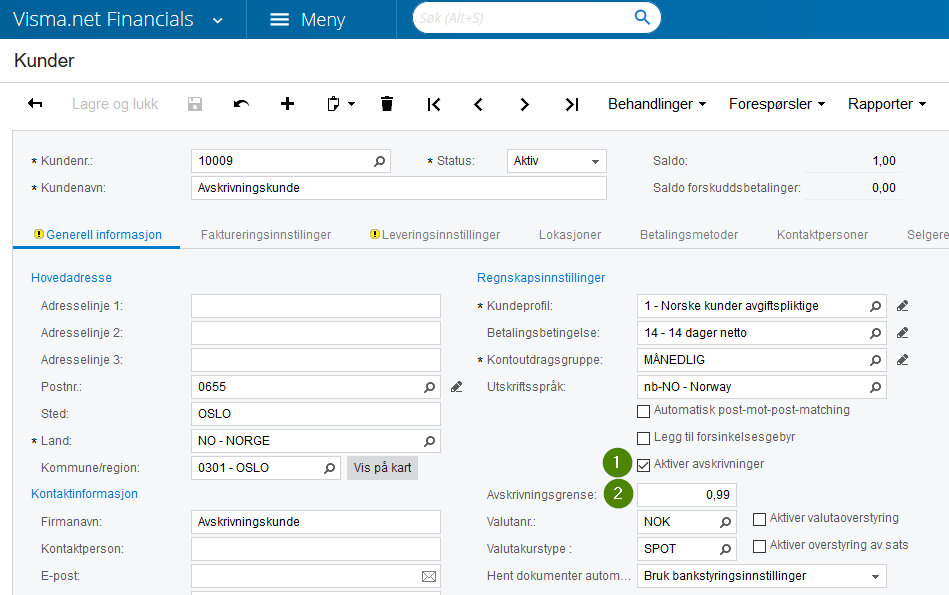Screen dimensions: 949x595
Task: Check Aktiver overstyring av sats
Action: (760, 547)
